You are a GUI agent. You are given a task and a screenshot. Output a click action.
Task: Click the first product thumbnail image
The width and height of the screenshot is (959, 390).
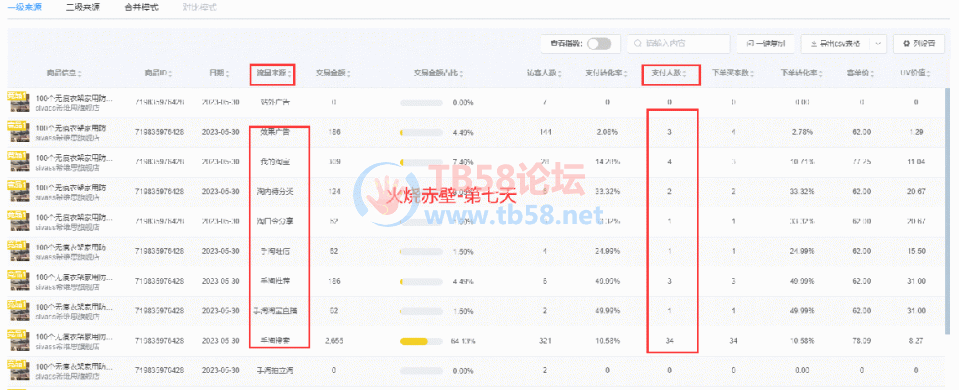coord(18,101)
